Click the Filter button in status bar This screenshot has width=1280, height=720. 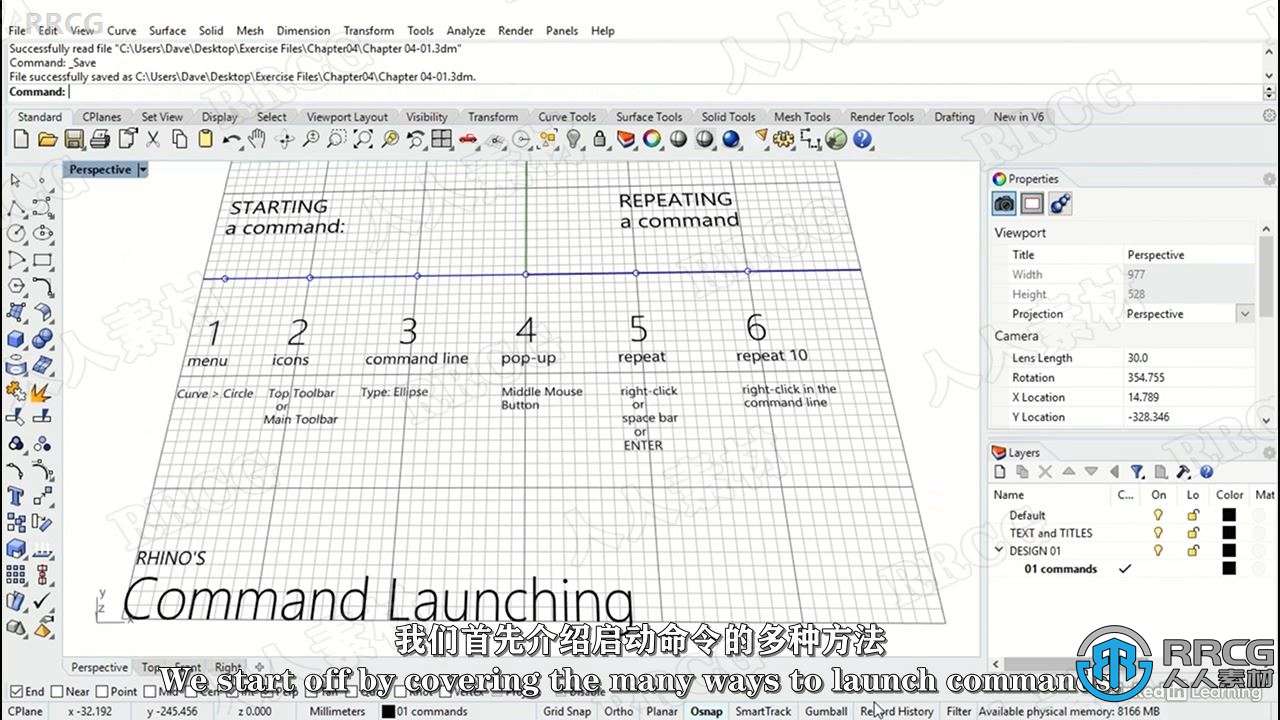958,711
